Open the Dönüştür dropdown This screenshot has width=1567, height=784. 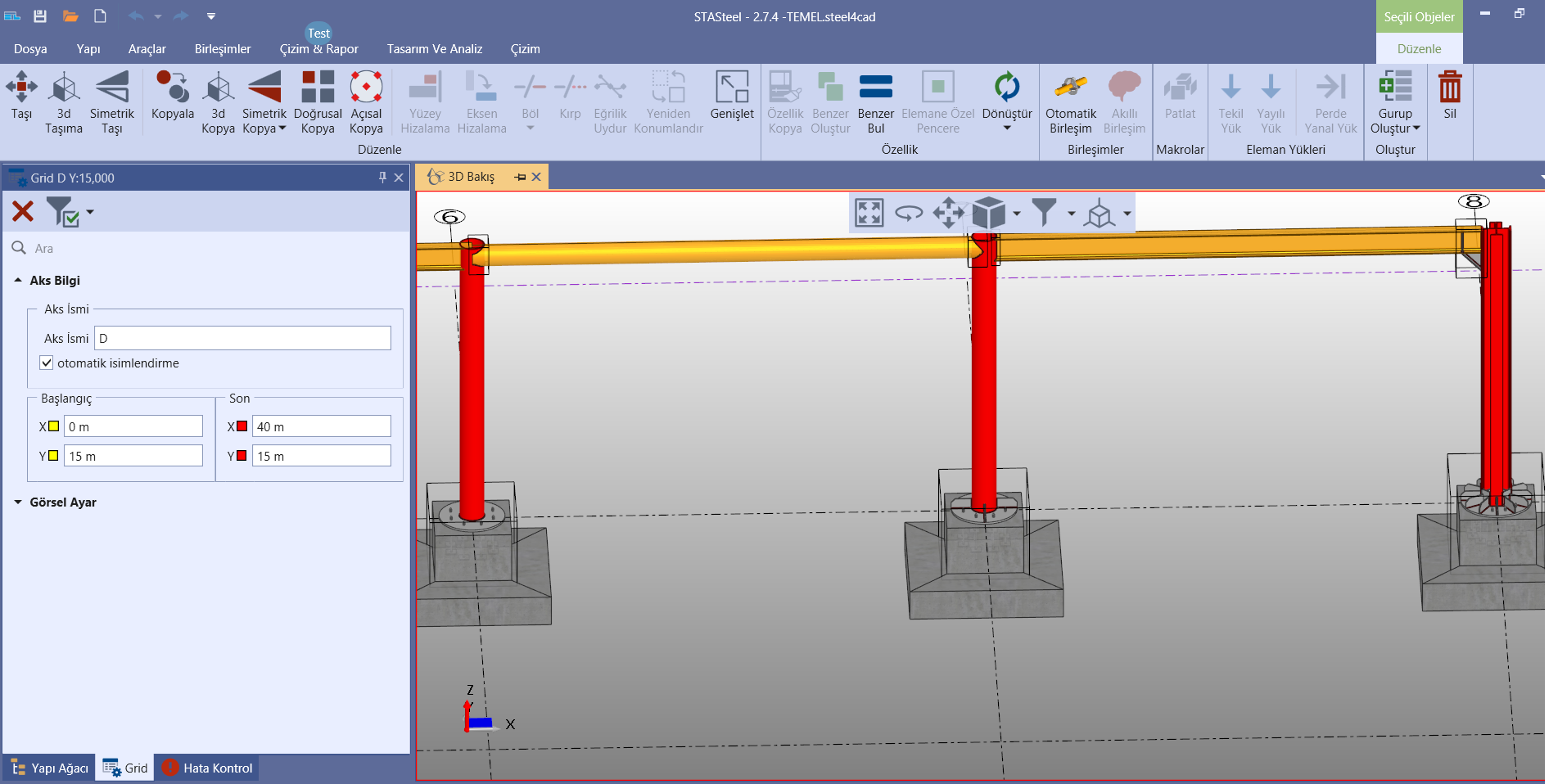tap(1007, 128)
